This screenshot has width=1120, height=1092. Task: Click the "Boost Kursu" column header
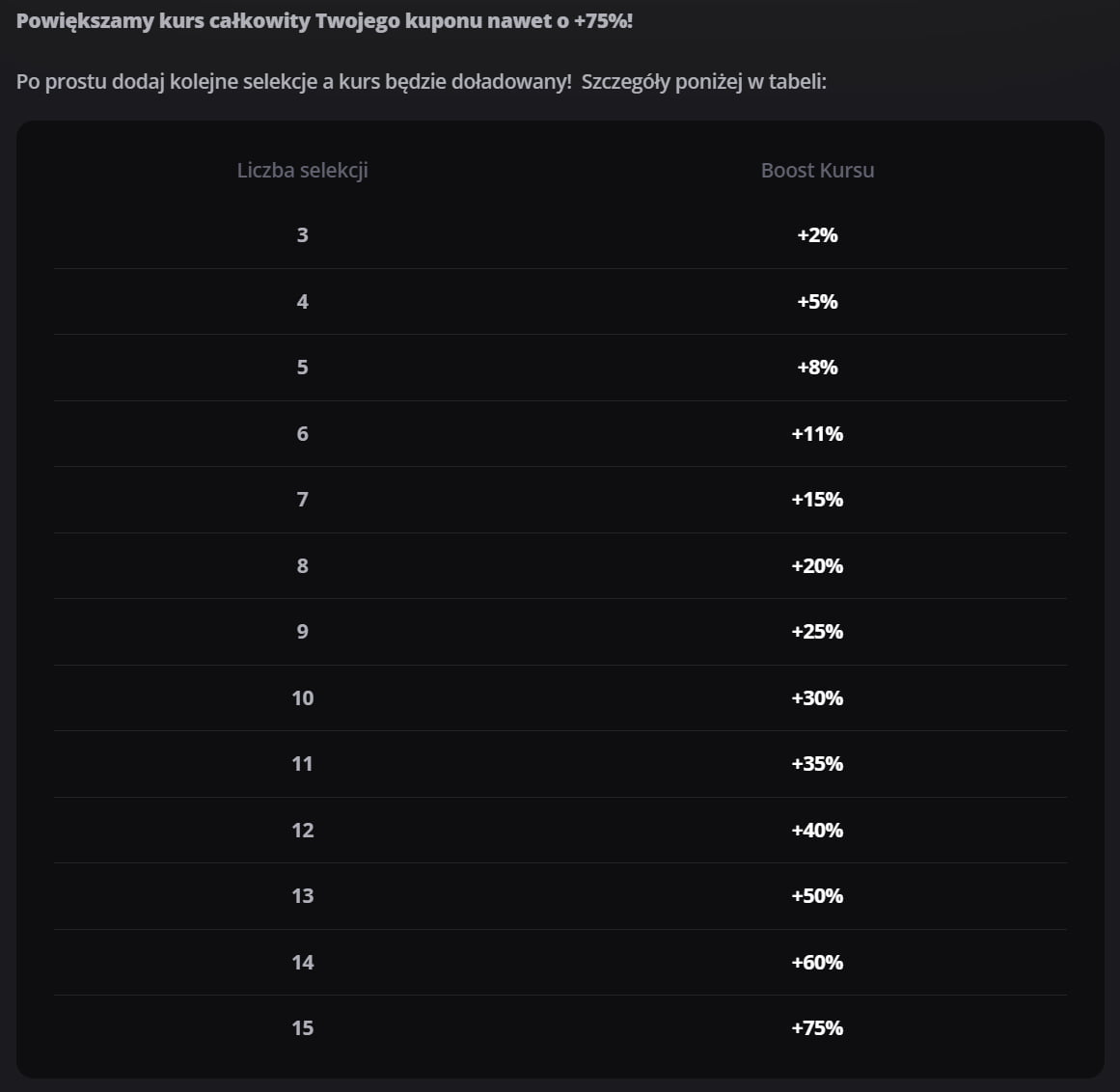coord(817,171)
